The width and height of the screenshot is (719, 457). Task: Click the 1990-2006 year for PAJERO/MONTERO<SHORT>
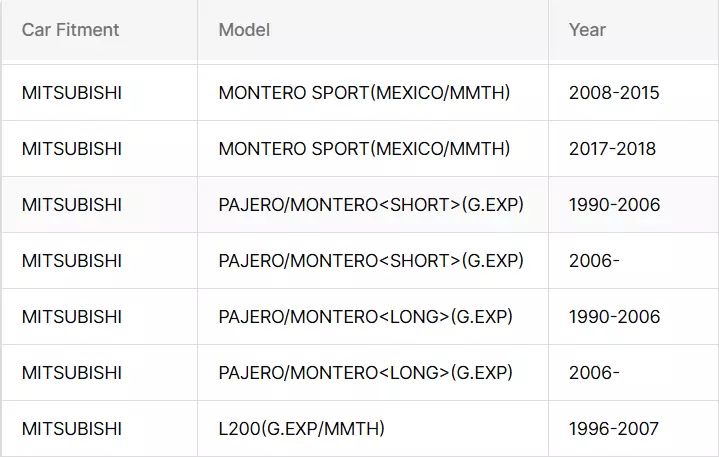tap(614, 204)
